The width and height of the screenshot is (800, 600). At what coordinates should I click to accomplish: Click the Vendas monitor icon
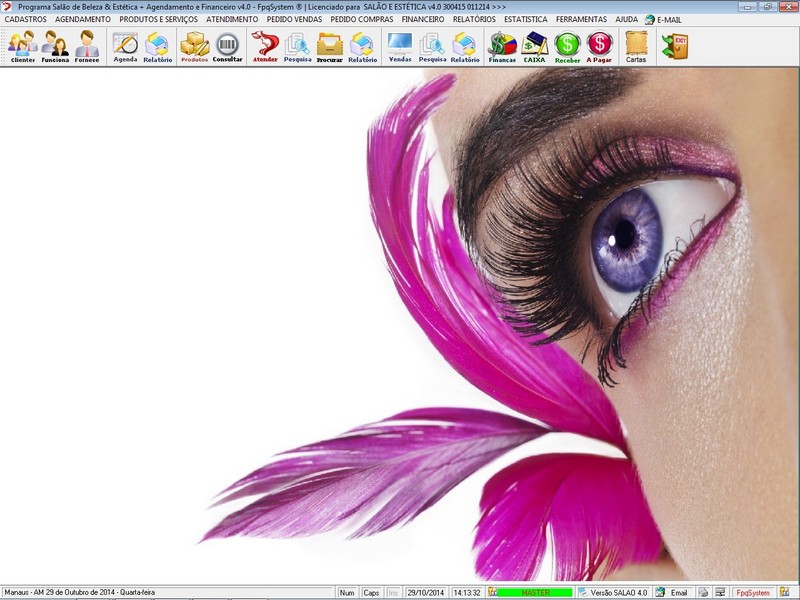[400, 46]
